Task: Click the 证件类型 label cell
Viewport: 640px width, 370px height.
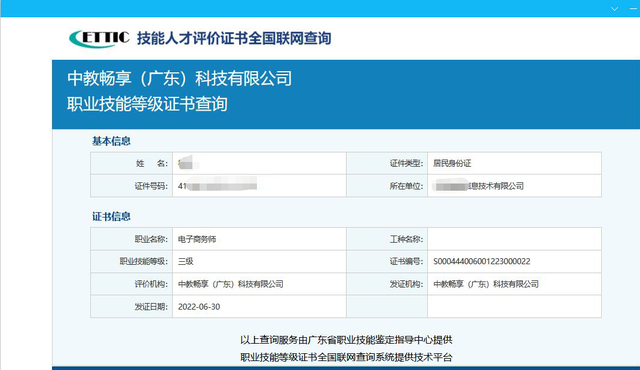Action: 387,164
